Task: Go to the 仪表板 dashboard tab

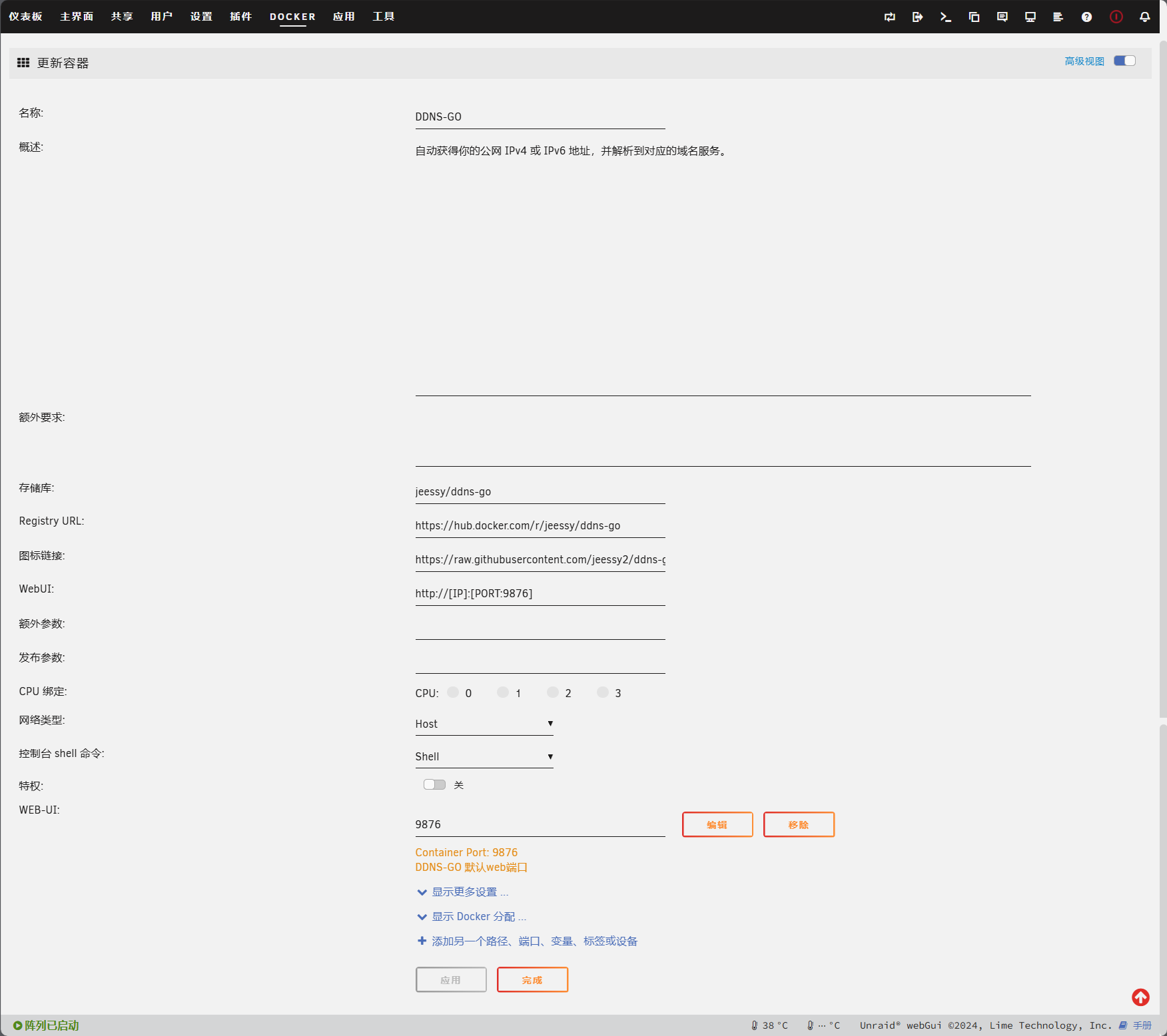Action: [25, 17]
